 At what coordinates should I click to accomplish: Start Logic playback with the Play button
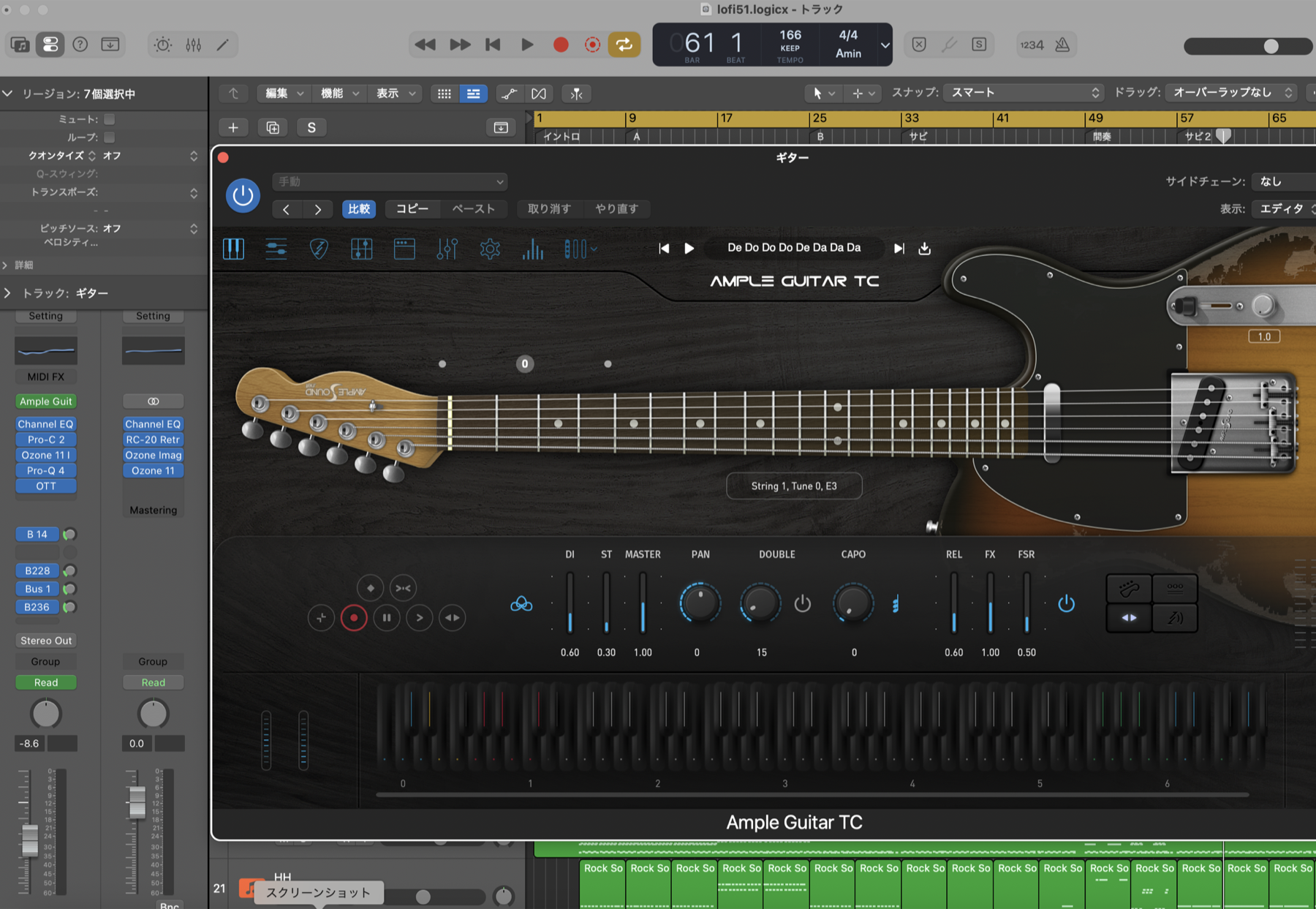pyautogui.click(x=527, y=45)
